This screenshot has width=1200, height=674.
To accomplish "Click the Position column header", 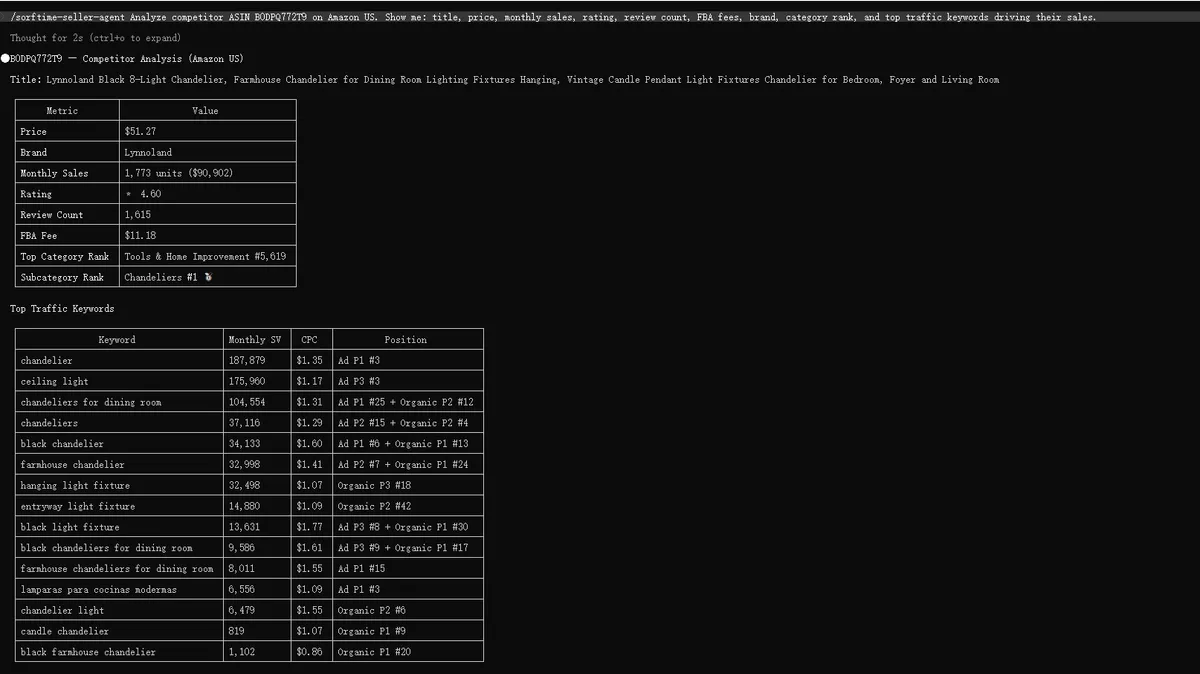I will click(x=406, y=340).
